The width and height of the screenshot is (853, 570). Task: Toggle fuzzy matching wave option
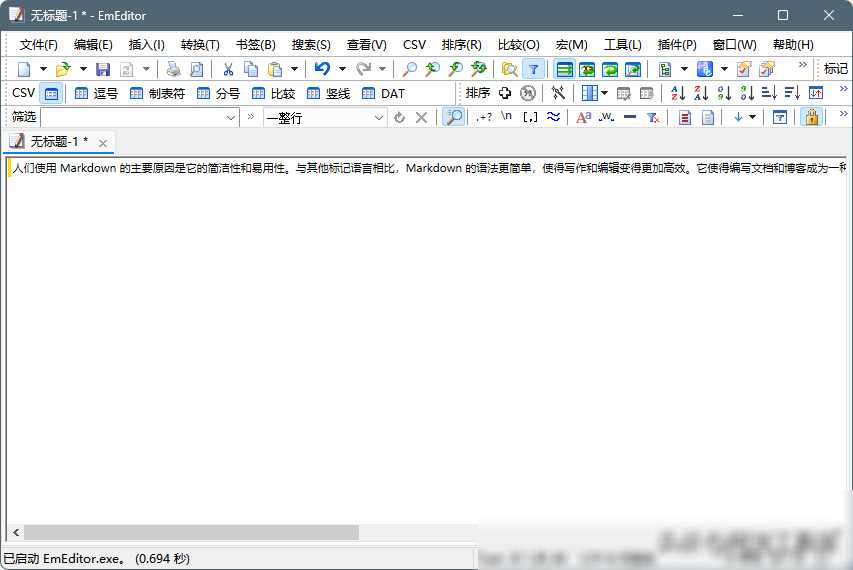pyautogui.click(x=553, y=117)
